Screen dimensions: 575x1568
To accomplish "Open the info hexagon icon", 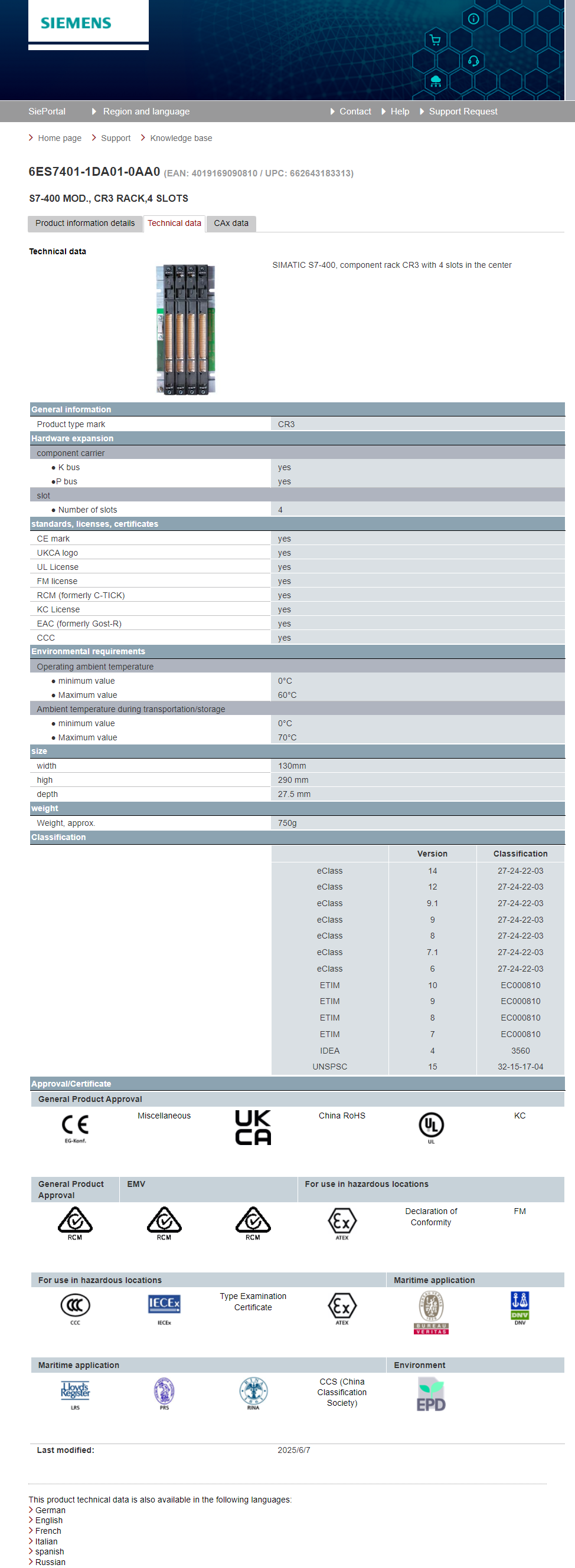I will coord(473,19).
